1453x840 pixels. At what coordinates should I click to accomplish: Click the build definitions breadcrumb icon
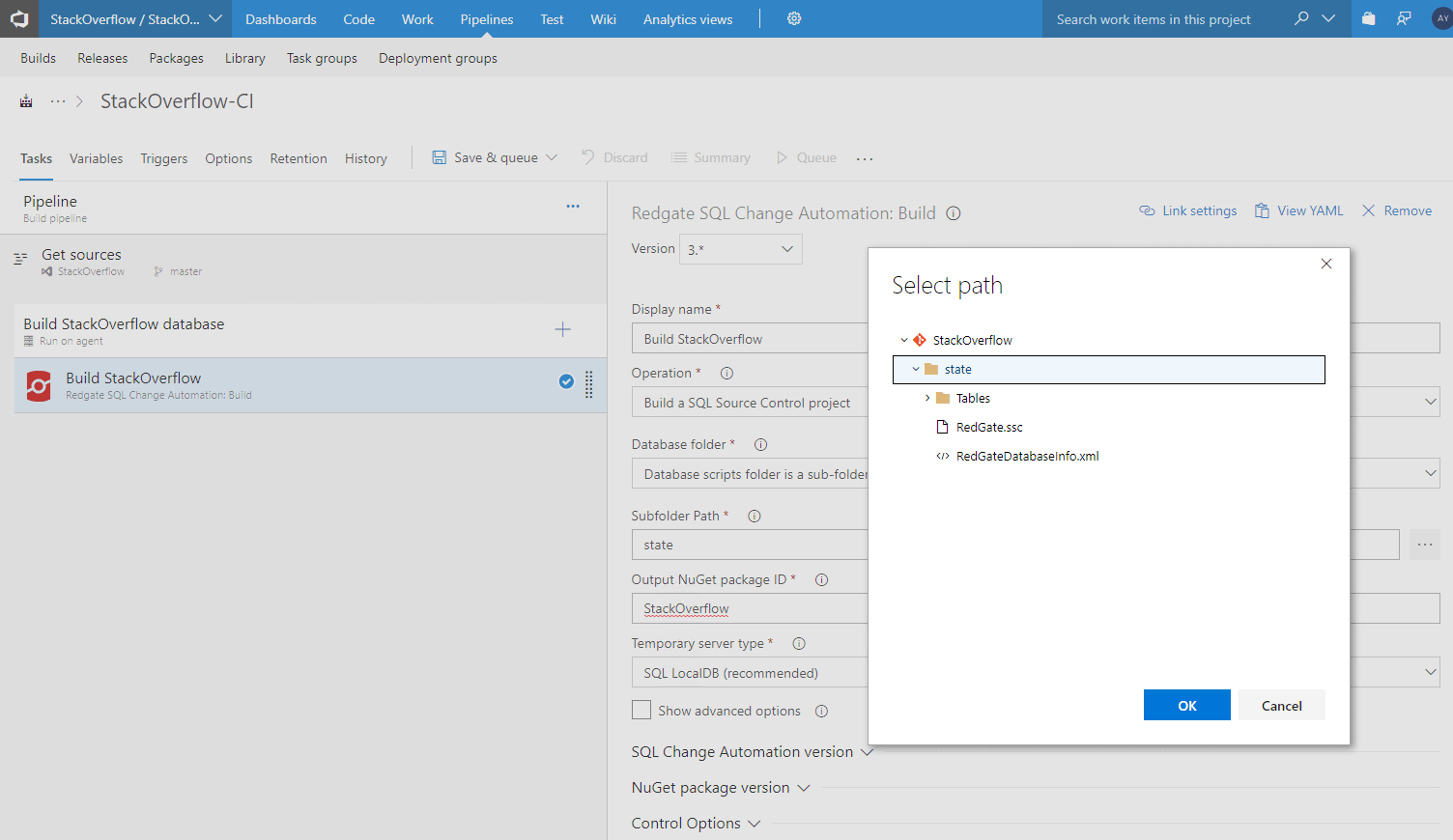tap(26, 101)
